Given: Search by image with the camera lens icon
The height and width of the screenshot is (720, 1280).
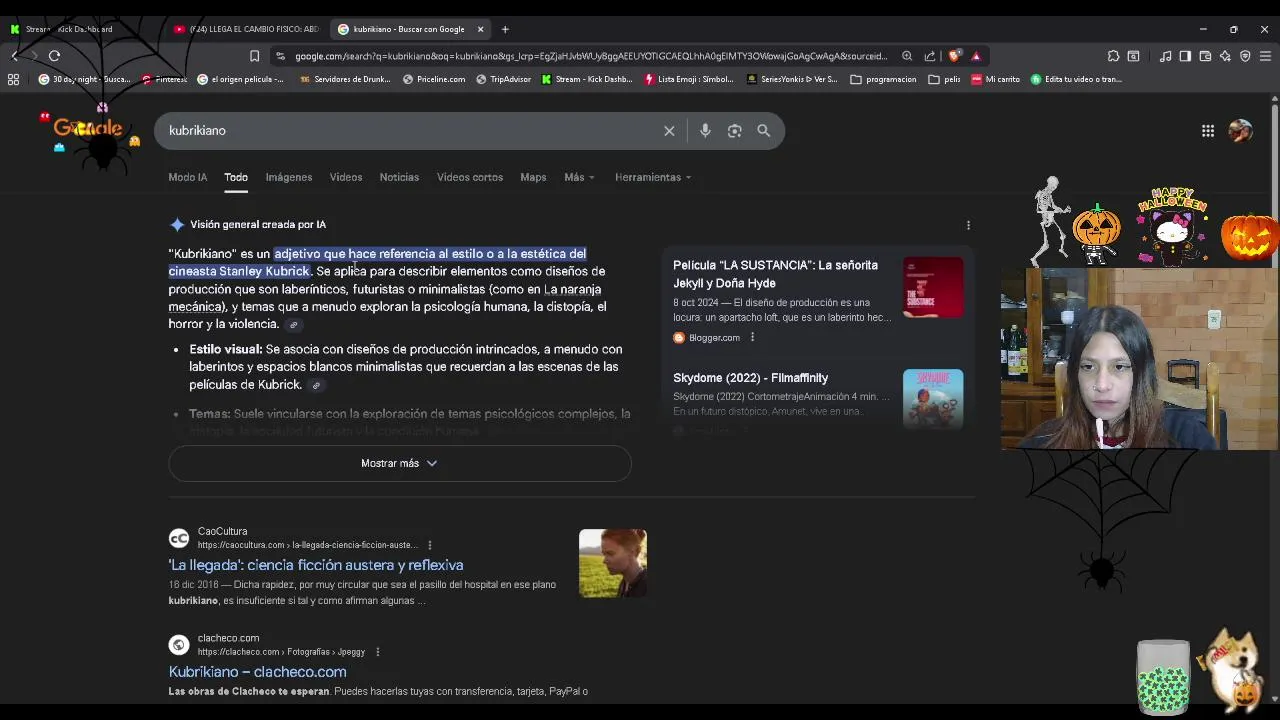Looking at the screenshot, I should (x=735, y=131).
